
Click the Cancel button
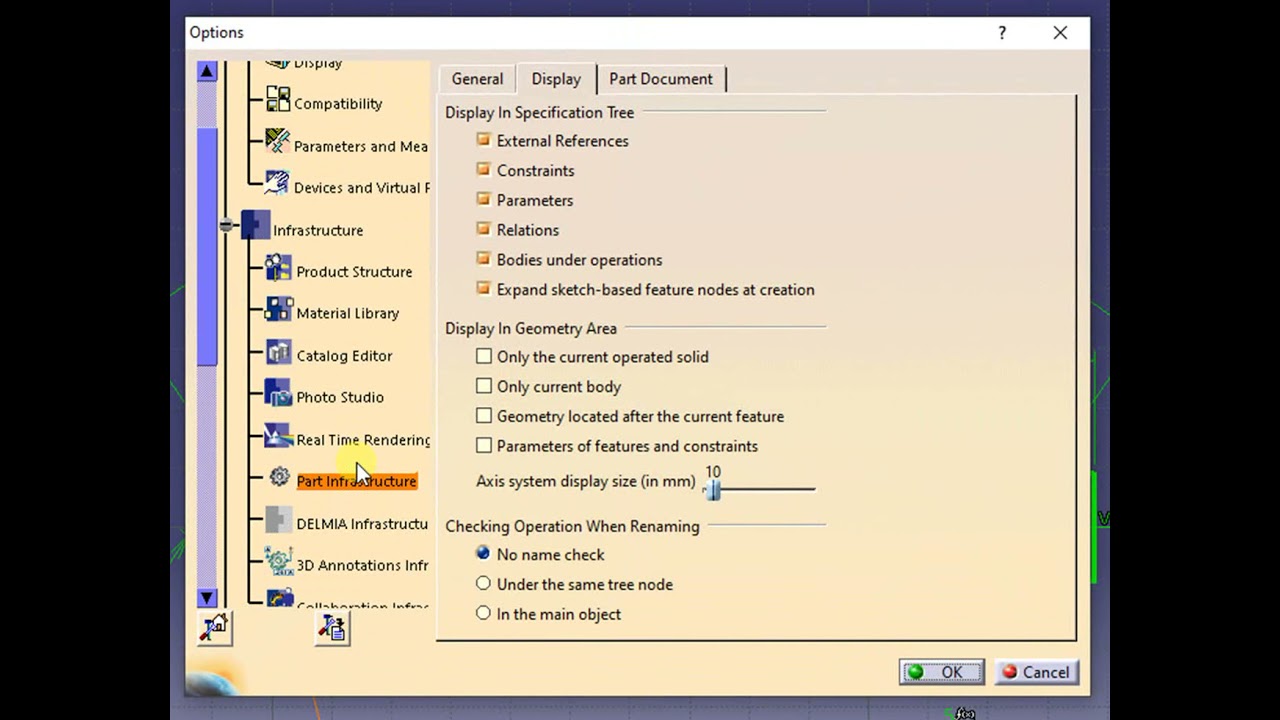pos(1036,672)
